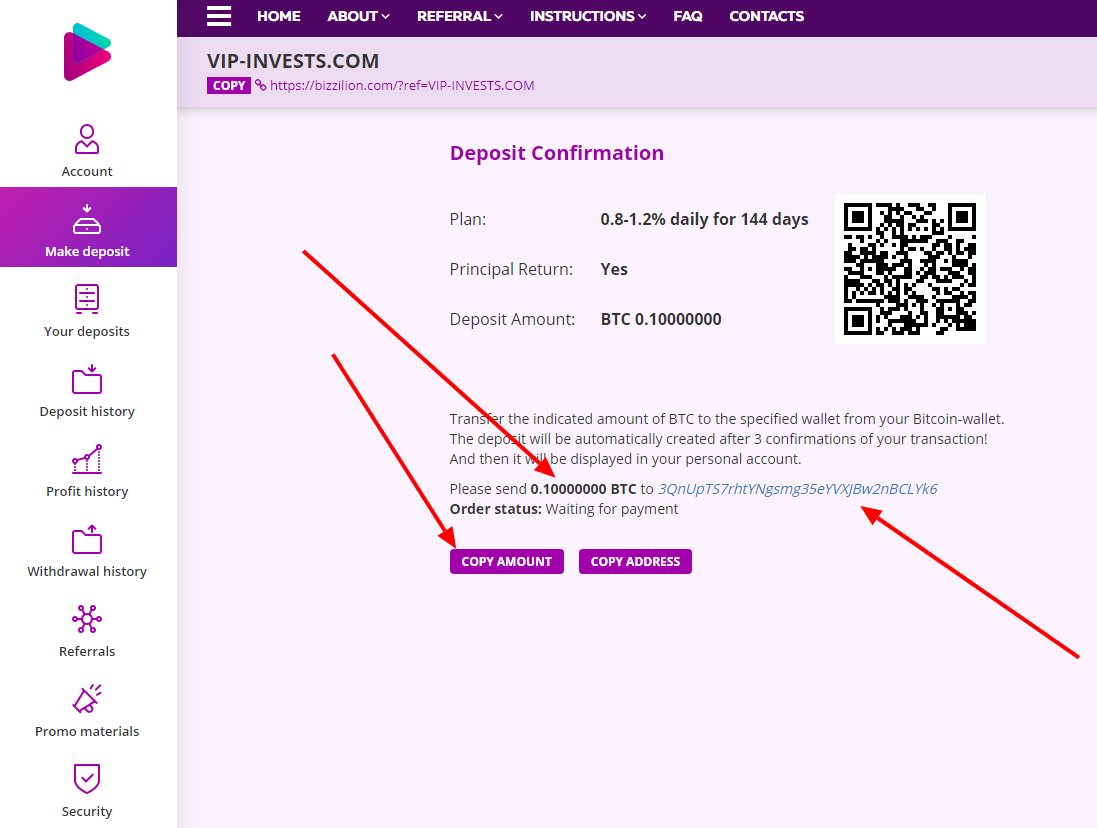Expand the INSTRUCTIONS dropdown menu

point(587,16)
